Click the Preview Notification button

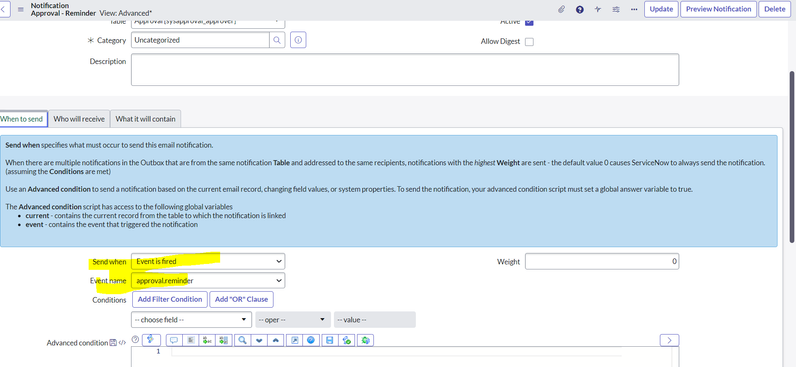(x=718, y=9)
